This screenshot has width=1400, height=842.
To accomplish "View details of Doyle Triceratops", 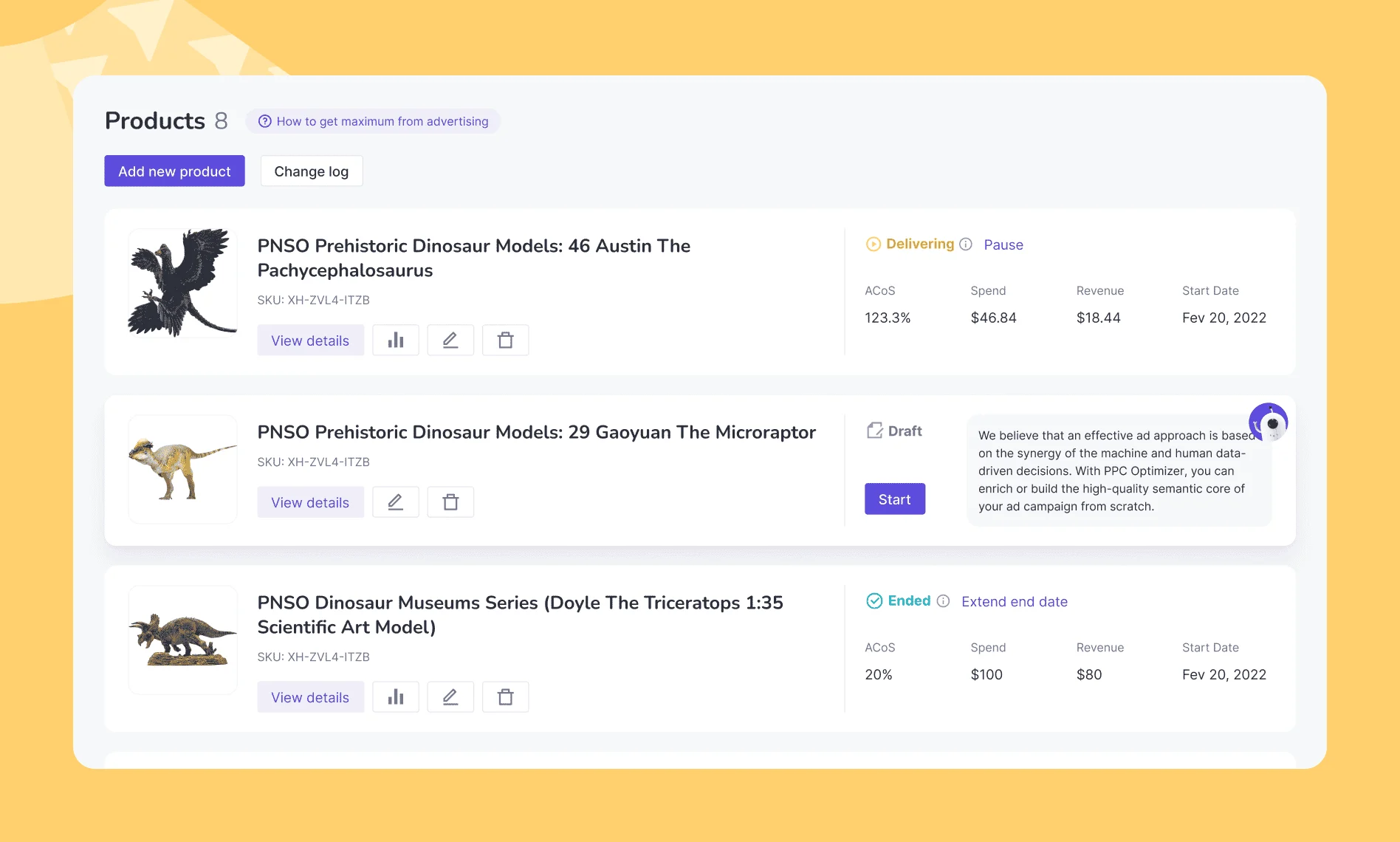I will (x=310, y=696).
